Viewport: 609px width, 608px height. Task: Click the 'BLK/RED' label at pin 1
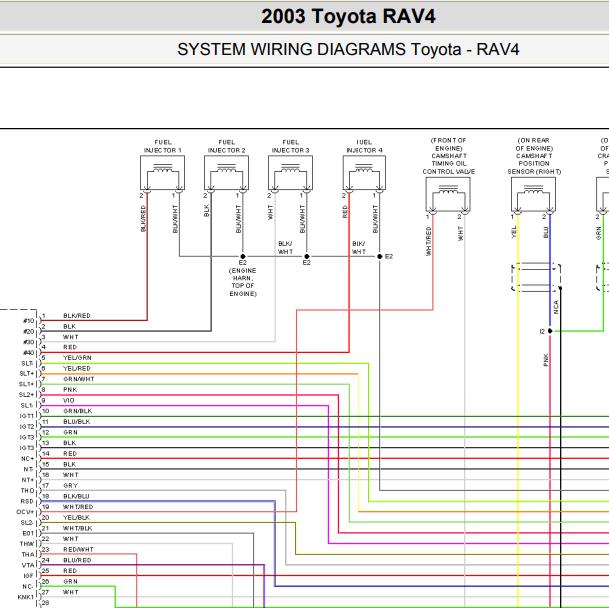tap(77, 316)
